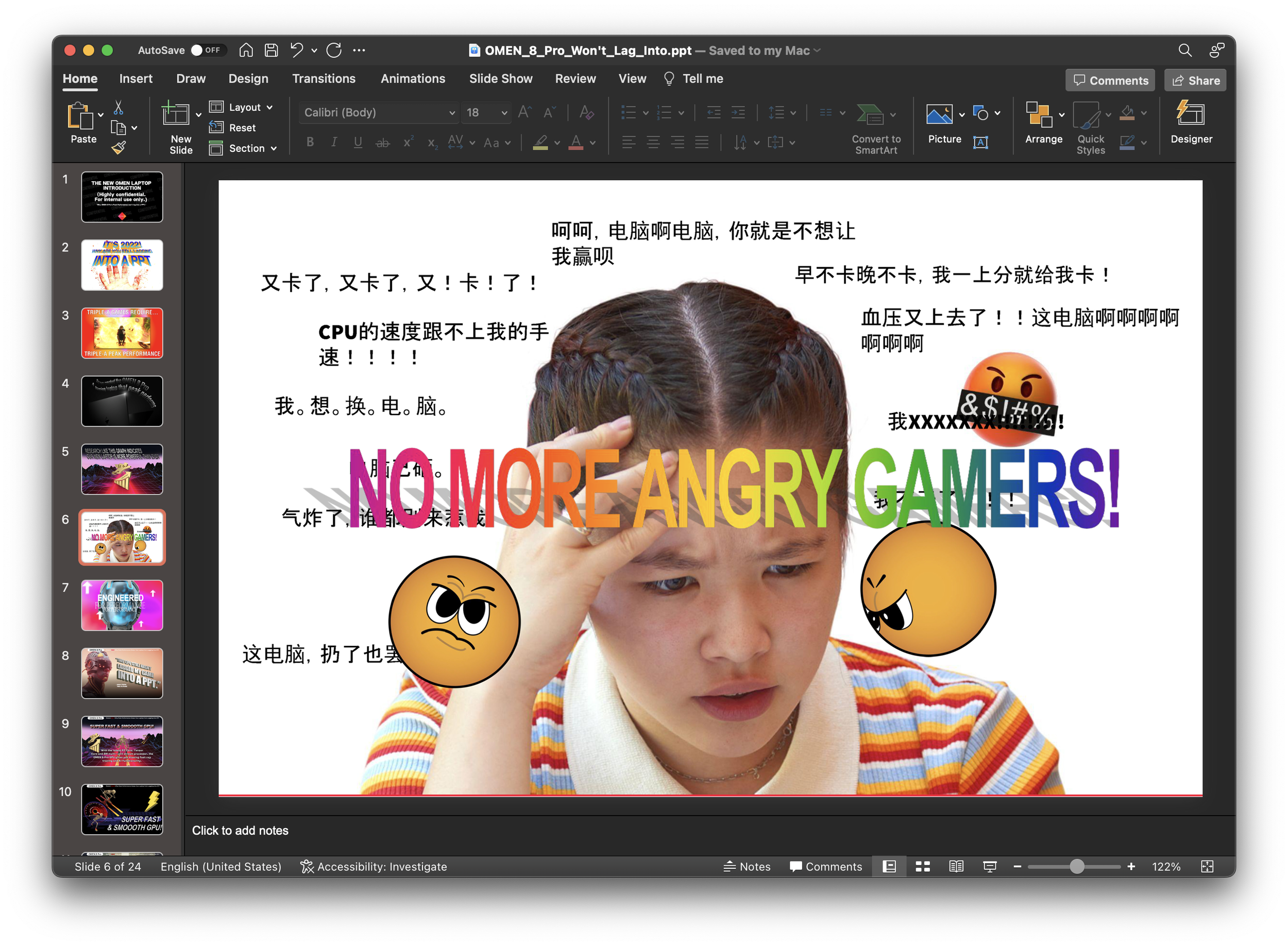1288x946 pixels.
Task: Click the collaboration people icon
Action: 1216,50
